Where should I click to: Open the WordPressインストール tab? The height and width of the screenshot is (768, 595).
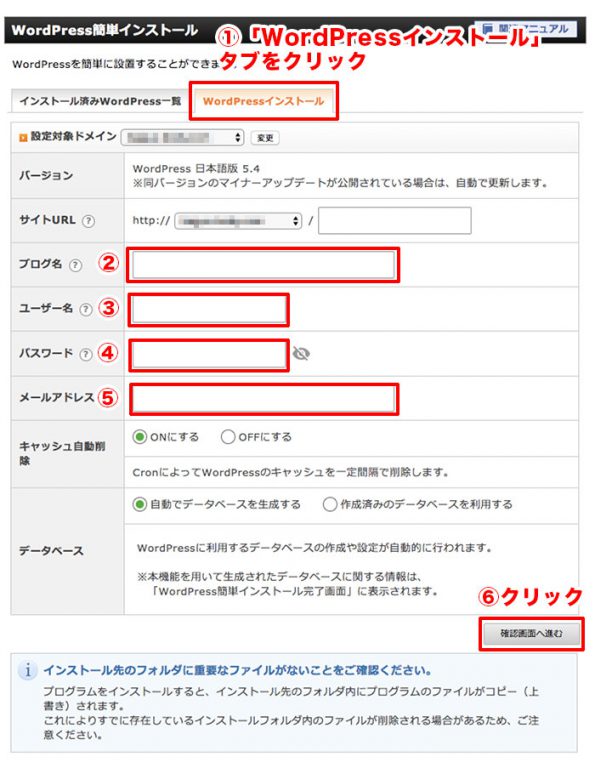pyautogui.click(x=263, y=101)
